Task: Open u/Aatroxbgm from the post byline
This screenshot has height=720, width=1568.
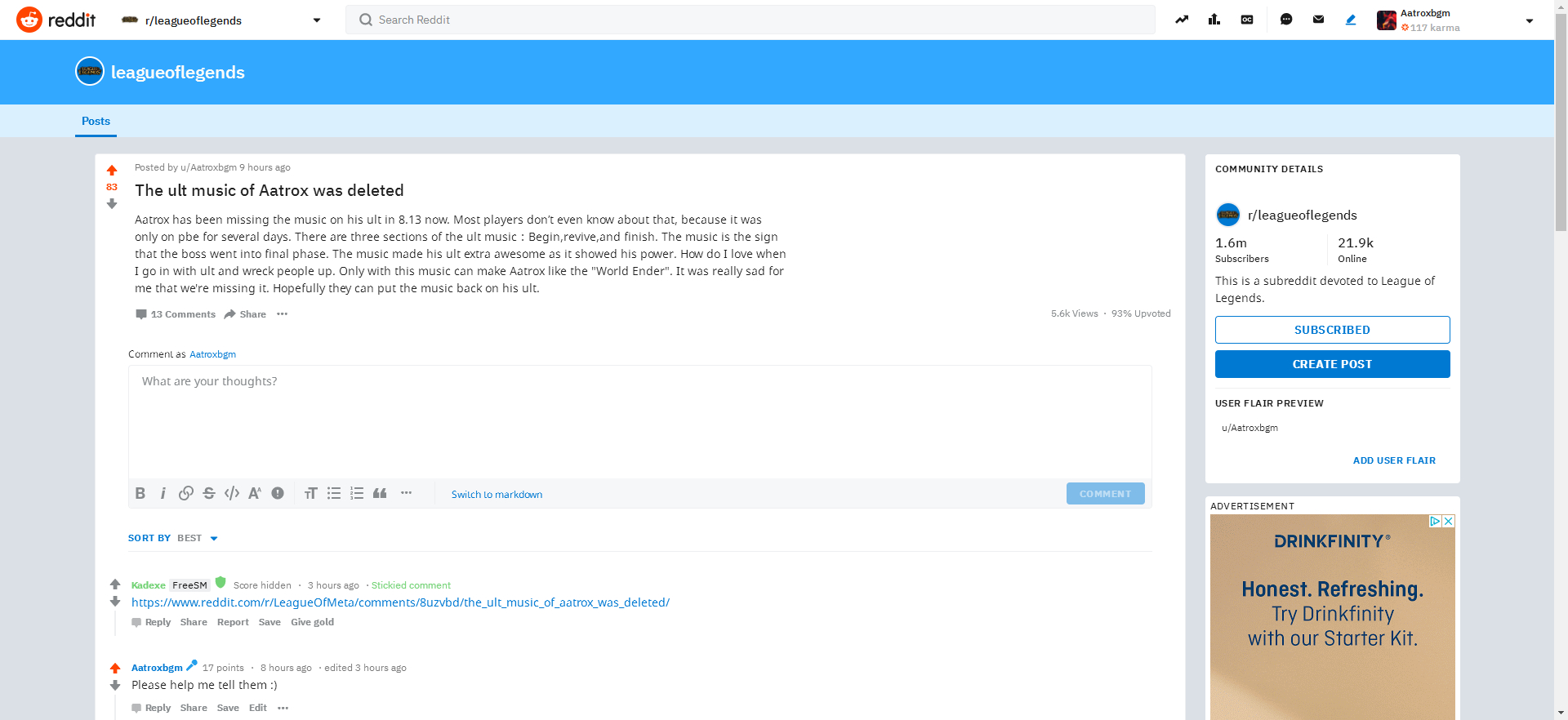Action: [x=208, y=167]
